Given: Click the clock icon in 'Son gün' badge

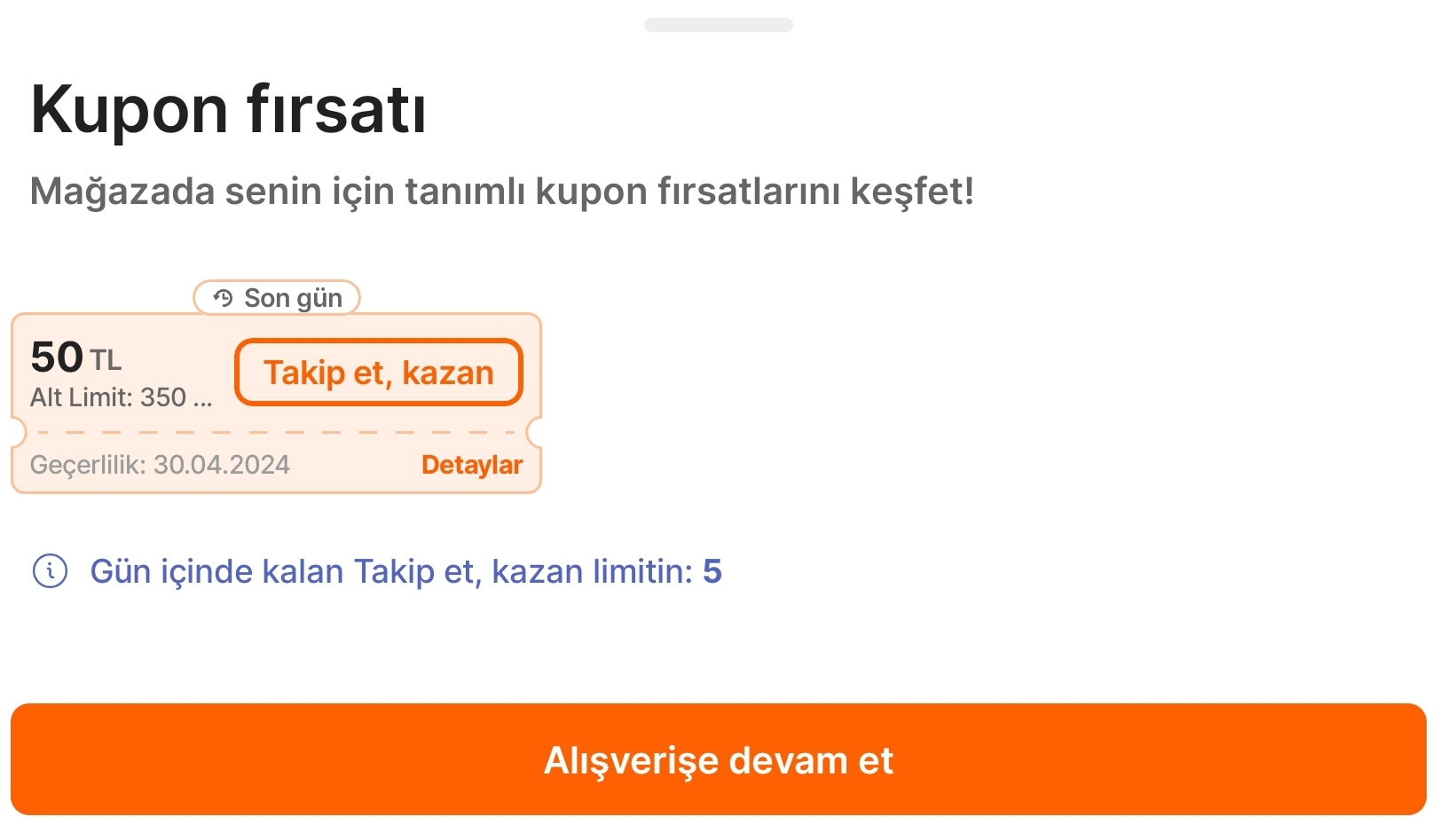Looking at the screenshot, I should click(223, 298).
